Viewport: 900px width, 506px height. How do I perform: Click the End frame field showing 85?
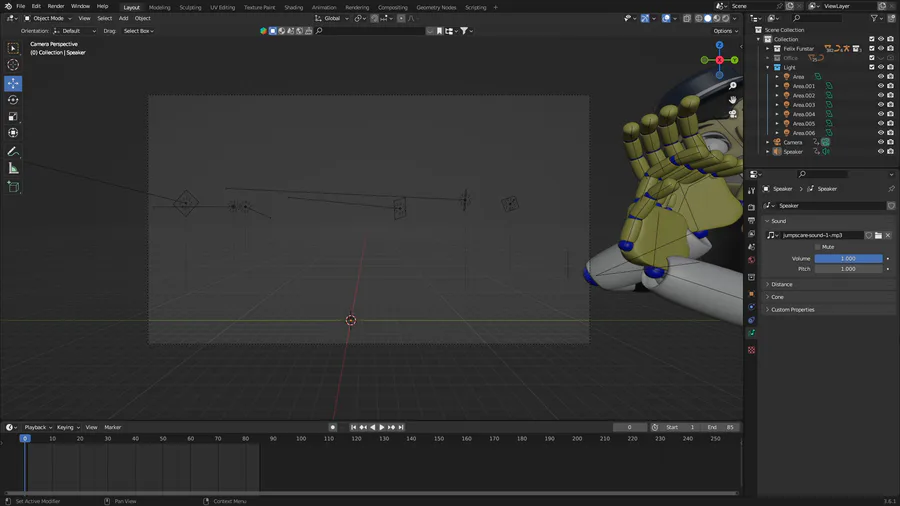(x=721, y=427)
